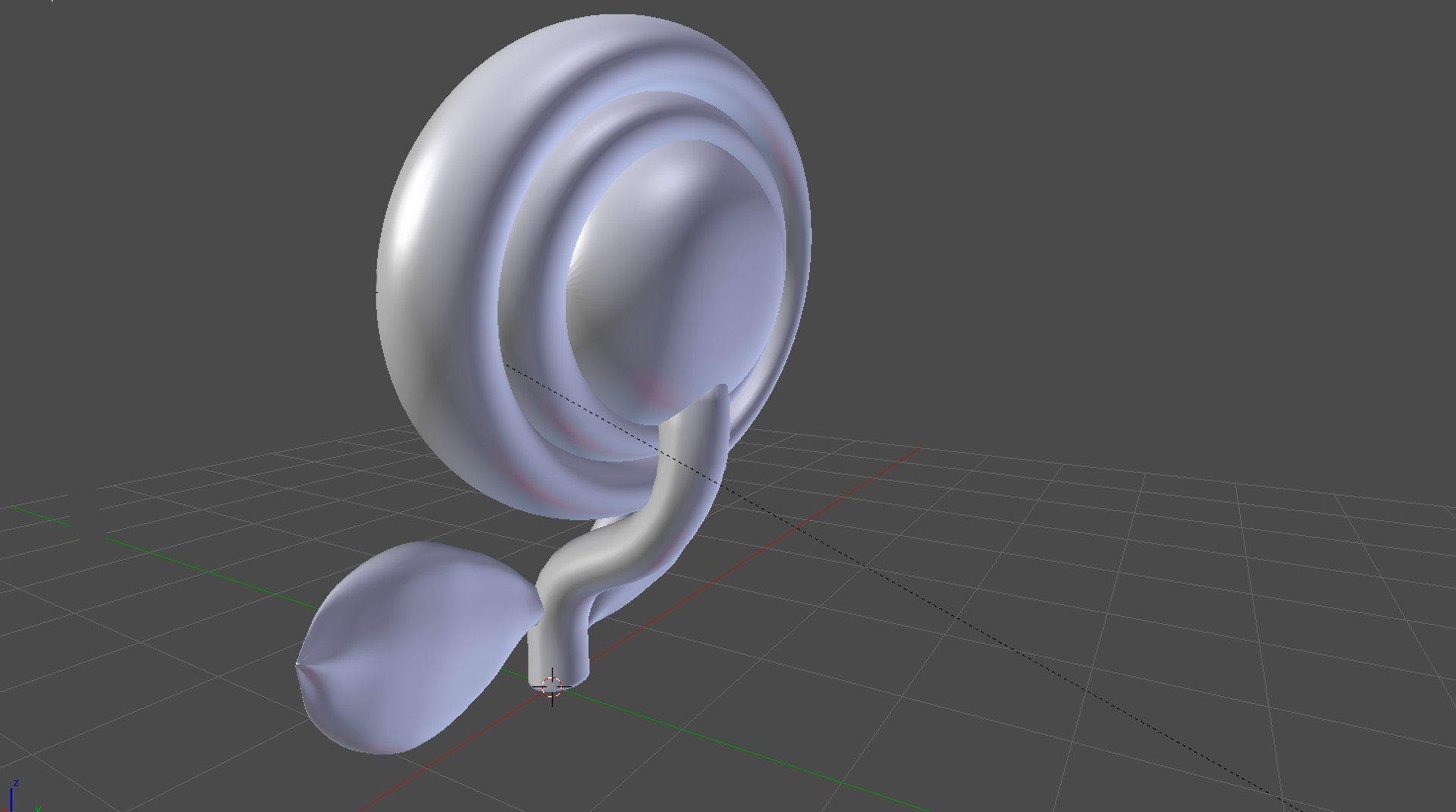The image size is (1456, 812).
Task: Click the 3D cursor crosshair at the origin
Action: point(552,687)
